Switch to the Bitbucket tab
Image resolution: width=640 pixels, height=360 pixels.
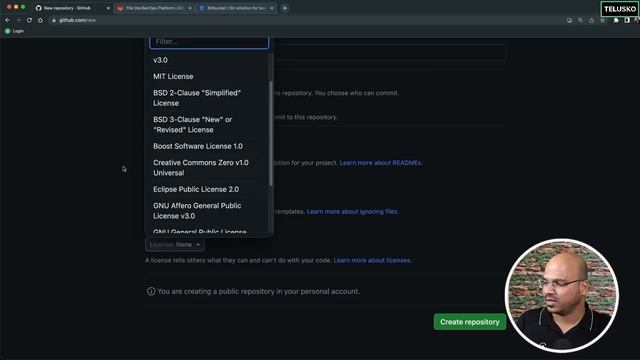tap(236, 8)
